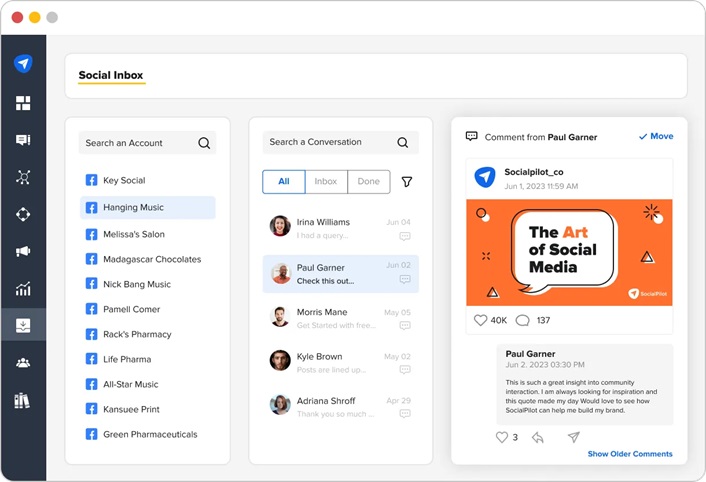Open Irina Williams conversation

point(340,229)
